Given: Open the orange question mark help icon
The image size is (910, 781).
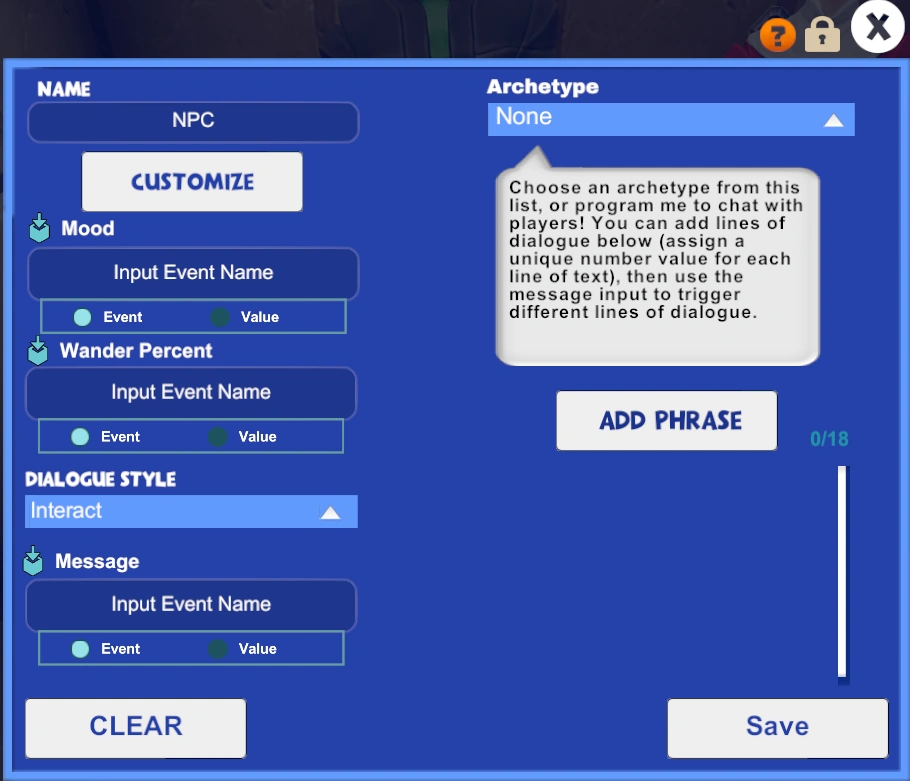Looking at the screenshot, I should (777, 35).
